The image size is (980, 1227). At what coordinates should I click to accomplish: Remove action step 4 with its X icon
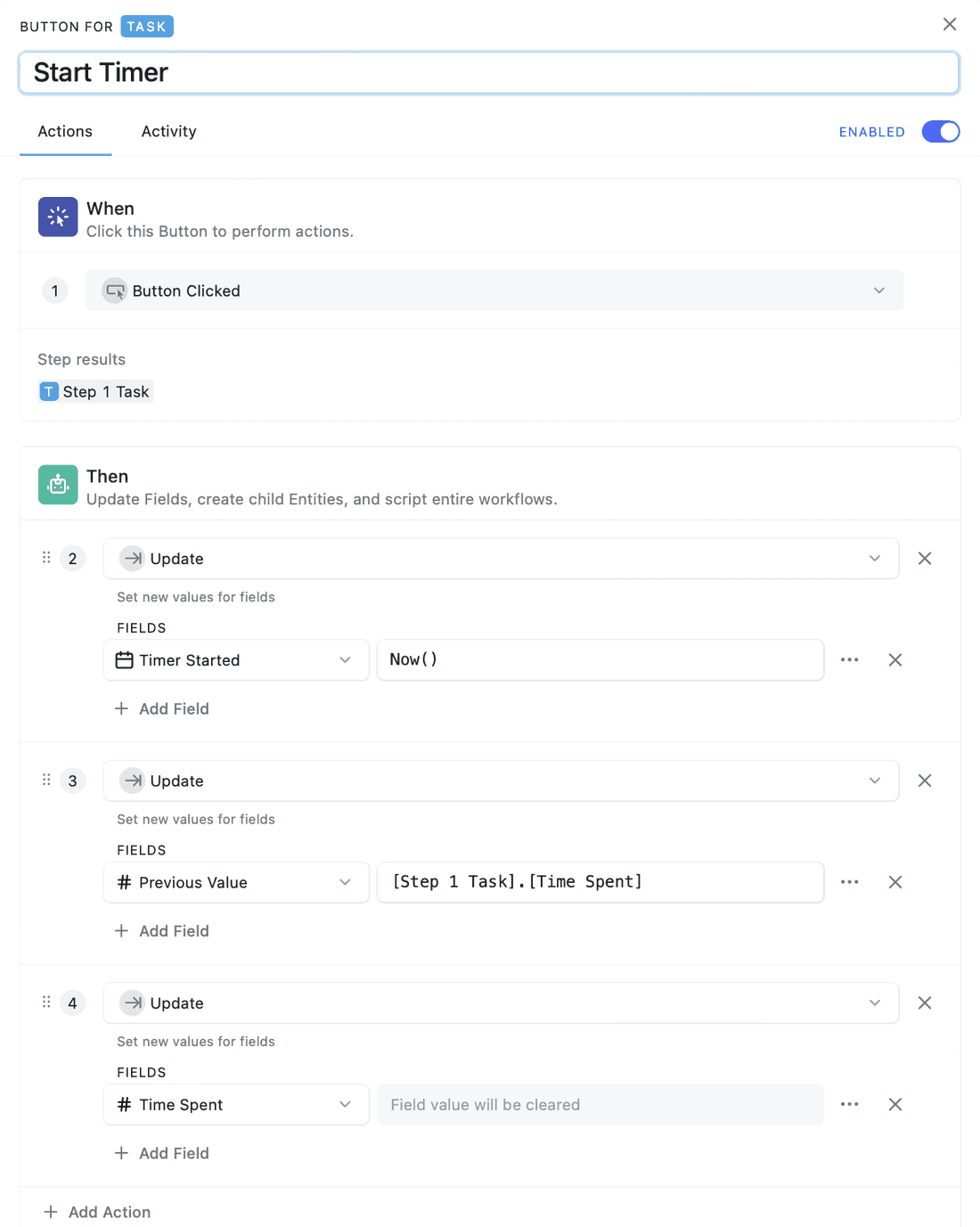(x=925, y=1003)
